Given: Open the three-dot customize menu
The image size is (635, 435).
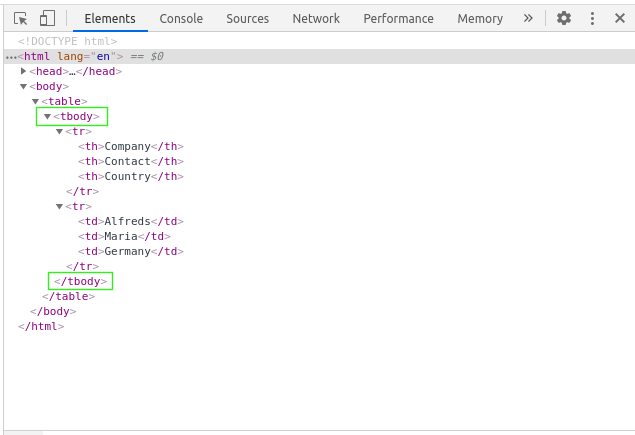Looking at the screenshot, I should (592, 18).
